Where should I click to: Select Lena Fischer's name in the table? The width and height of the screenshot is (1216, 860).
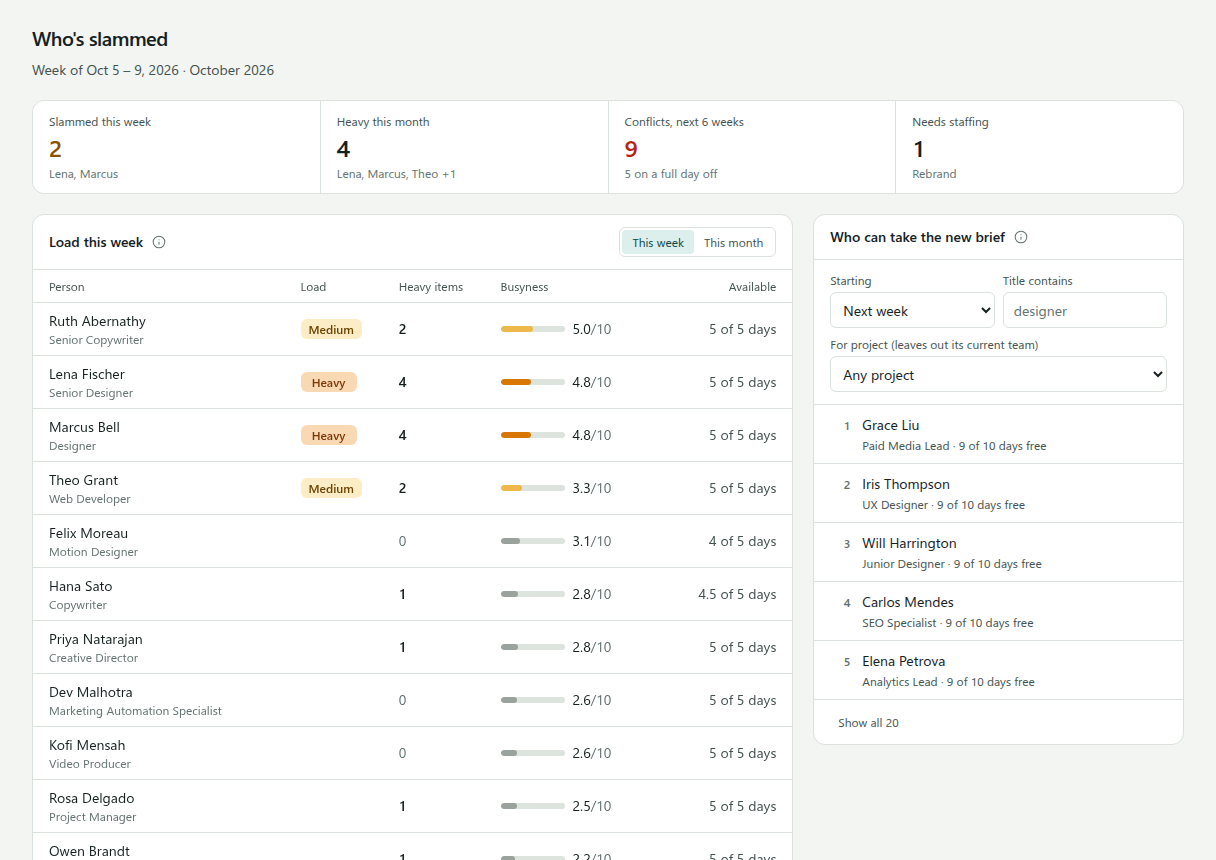(87, 374)
